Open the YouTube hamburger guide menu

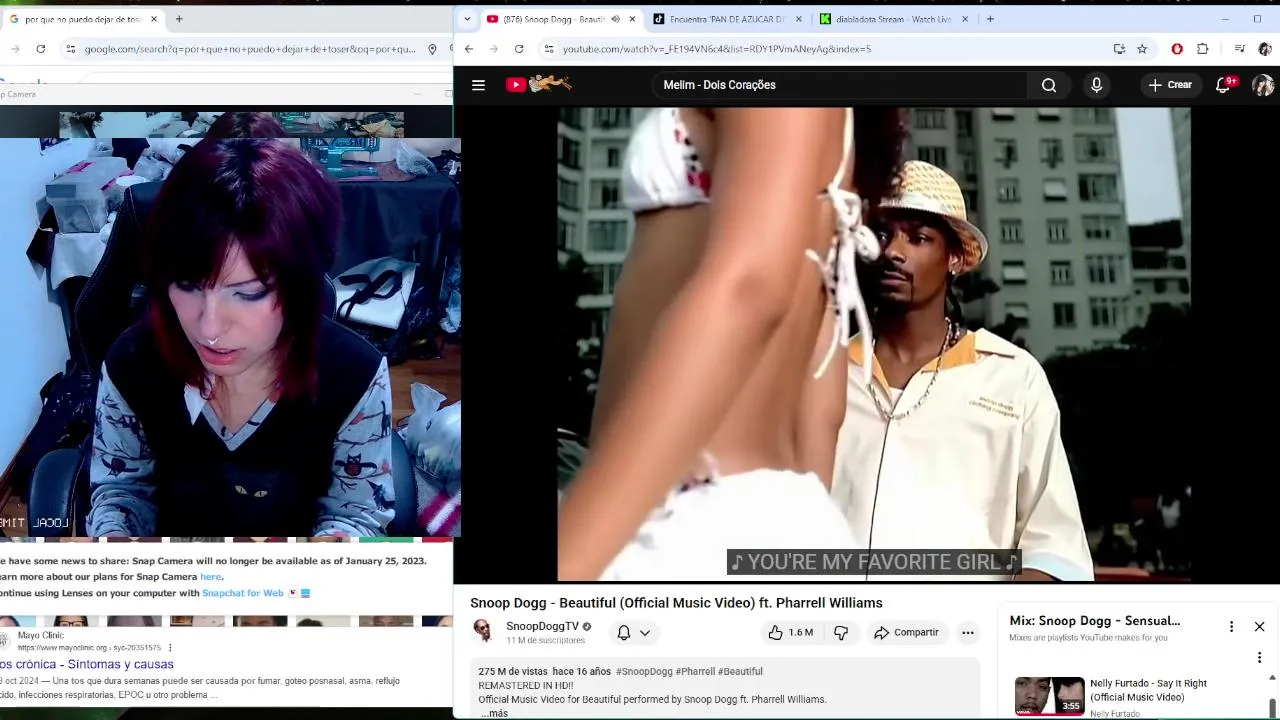pos(478,85)
